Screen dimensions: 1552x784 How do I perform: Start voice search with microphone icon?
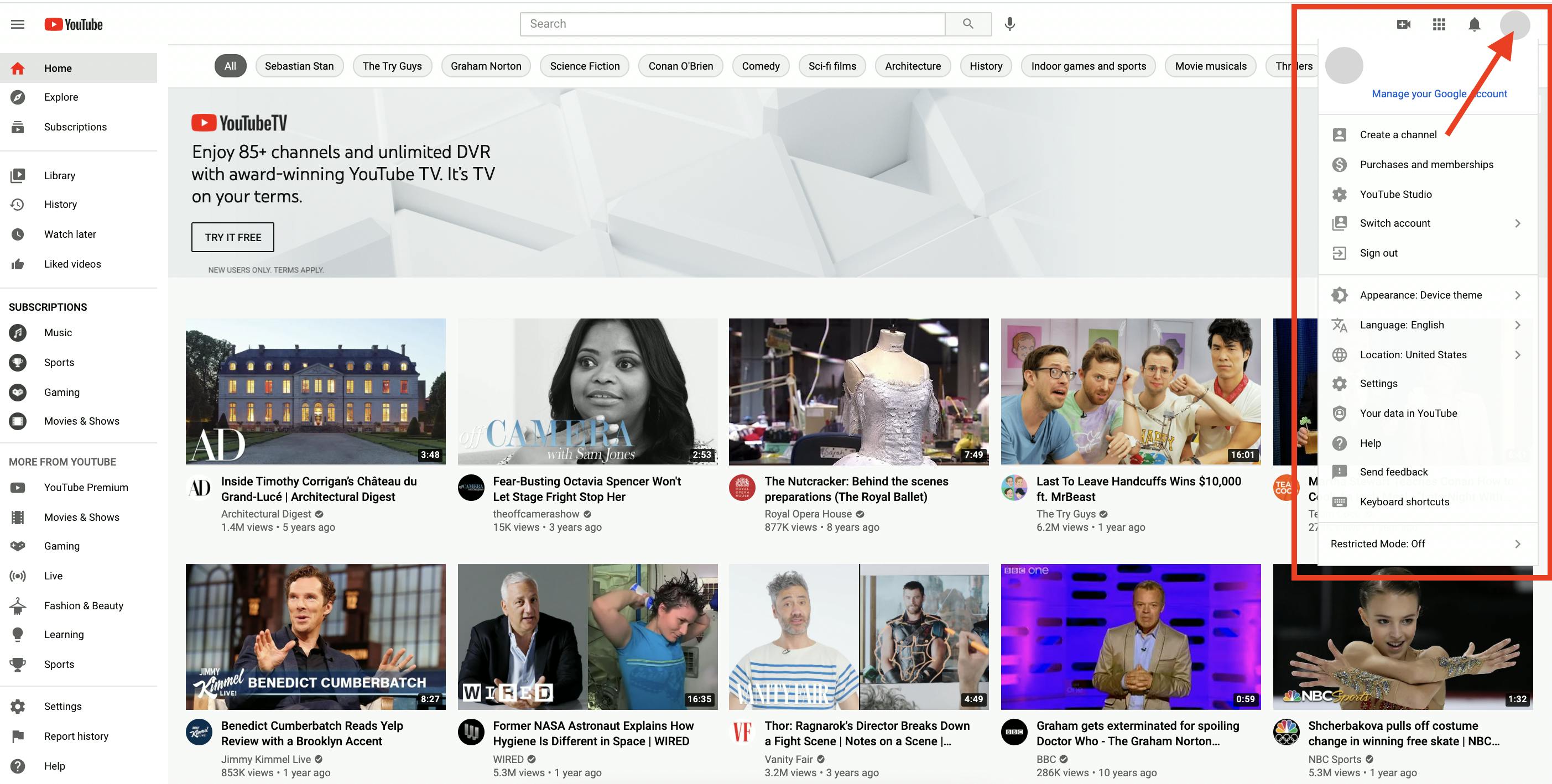pos(1010,24)
